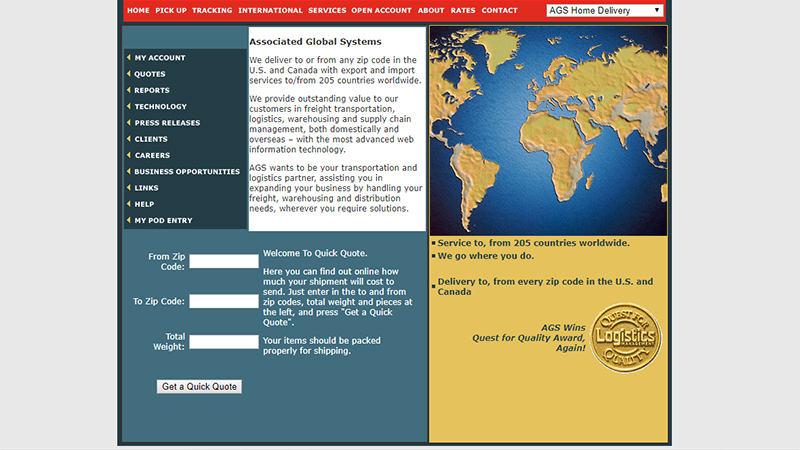Open MY ACCOUNT in the sidebar
The height and width of the screenshot is (450, 800).
tap(160, 58)
